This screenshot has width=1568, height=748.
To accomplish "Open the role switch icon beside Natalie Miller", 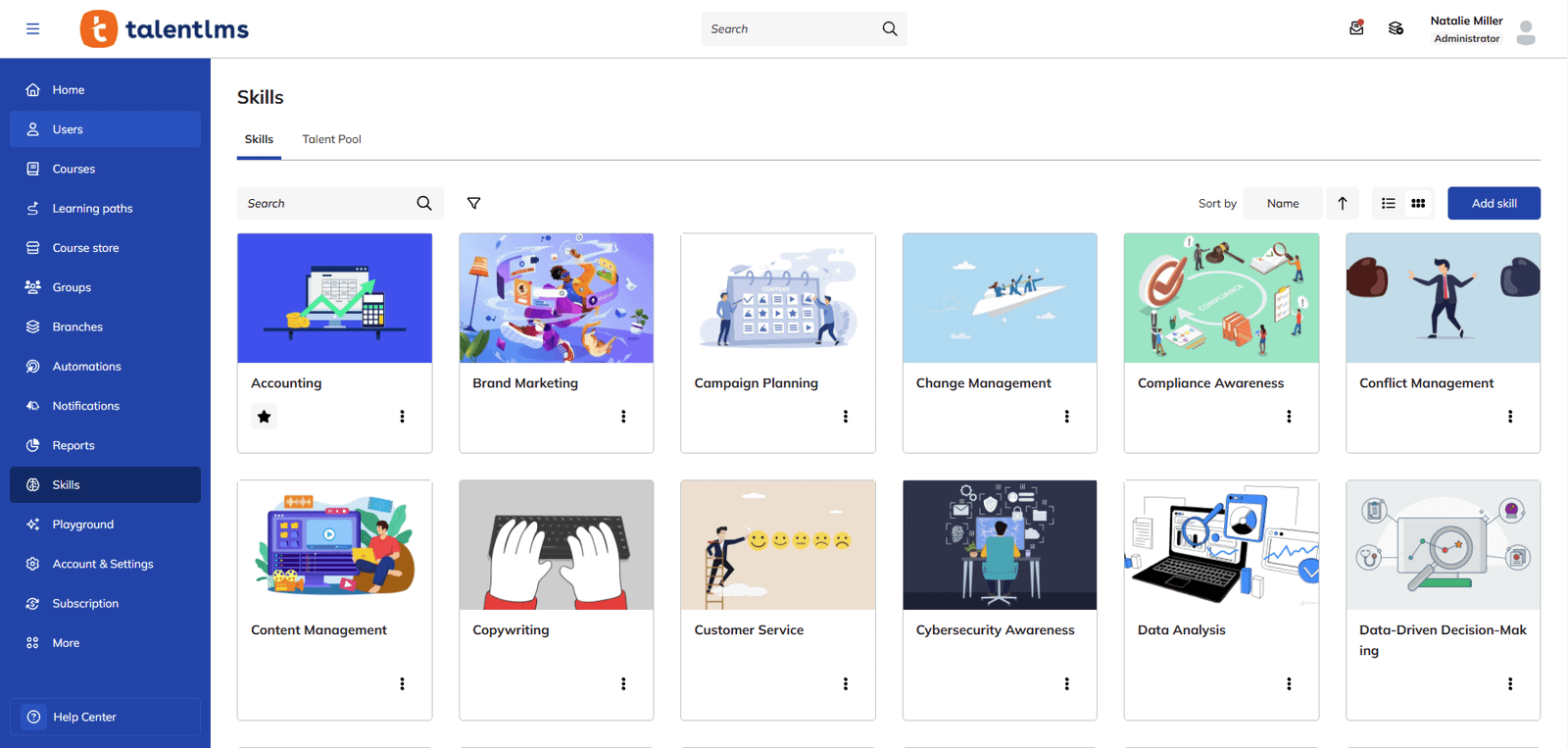I will pos(1396,28).
